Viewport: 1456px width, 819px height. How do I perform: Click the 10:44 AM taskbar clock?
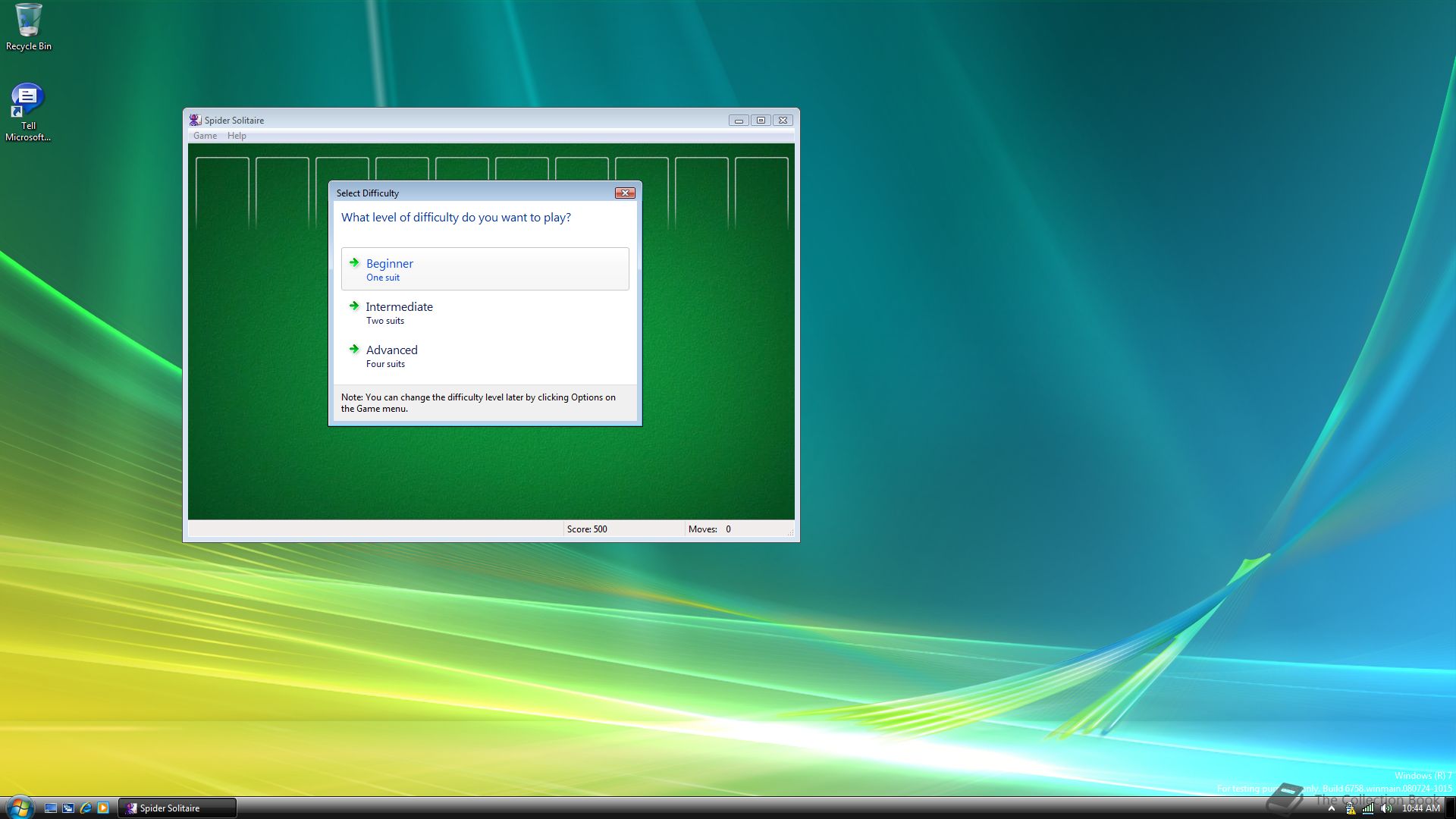pyautogui.click(x=1420, y=808)
